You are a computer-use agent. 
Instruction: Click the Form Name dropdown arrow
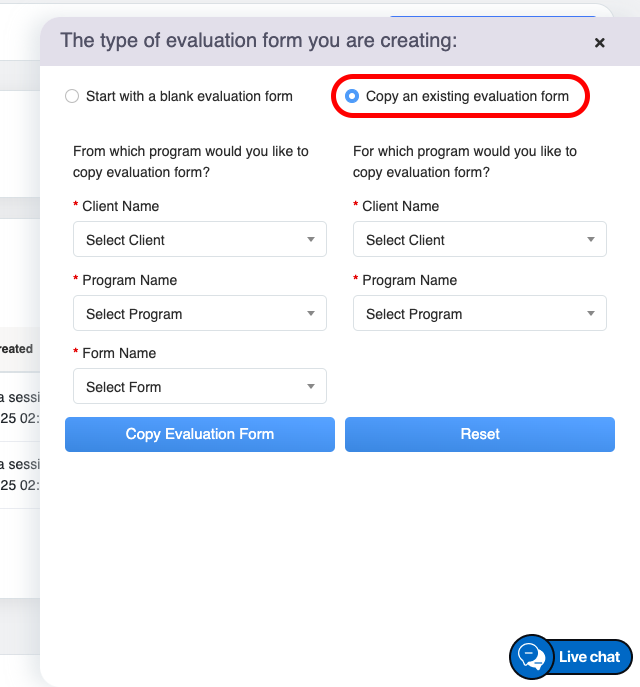(x=311, y=387)
